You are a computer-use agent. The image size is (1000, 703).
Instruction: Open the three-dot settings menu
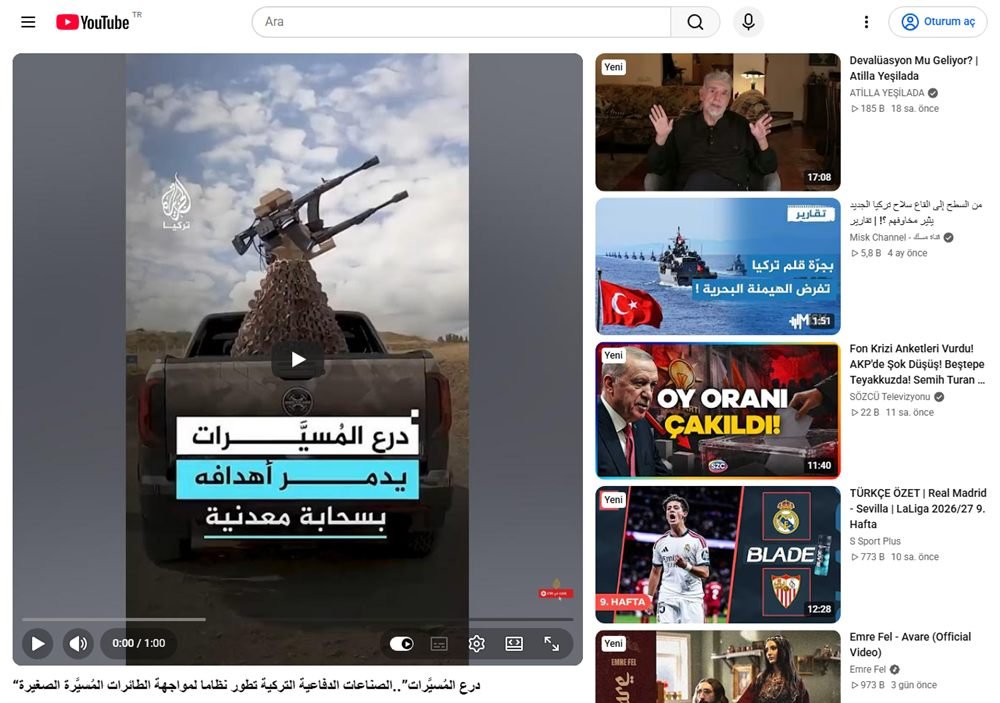coord(866,22)
